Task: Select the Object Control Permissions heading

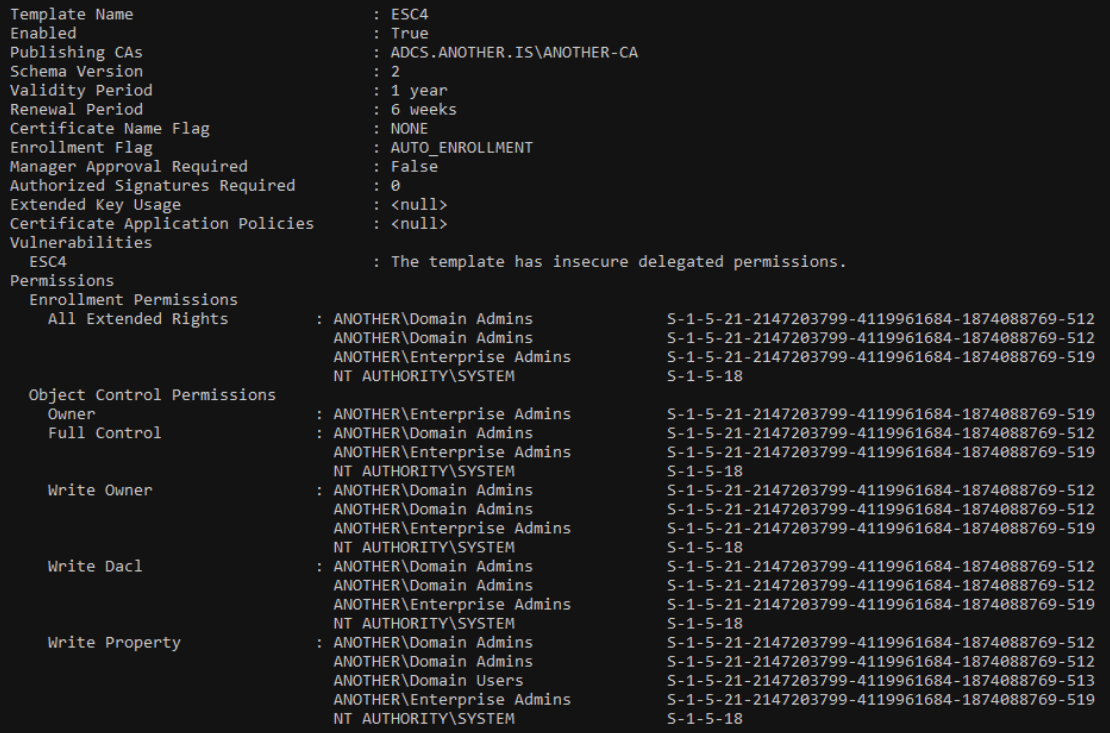Action: (152, 395)
